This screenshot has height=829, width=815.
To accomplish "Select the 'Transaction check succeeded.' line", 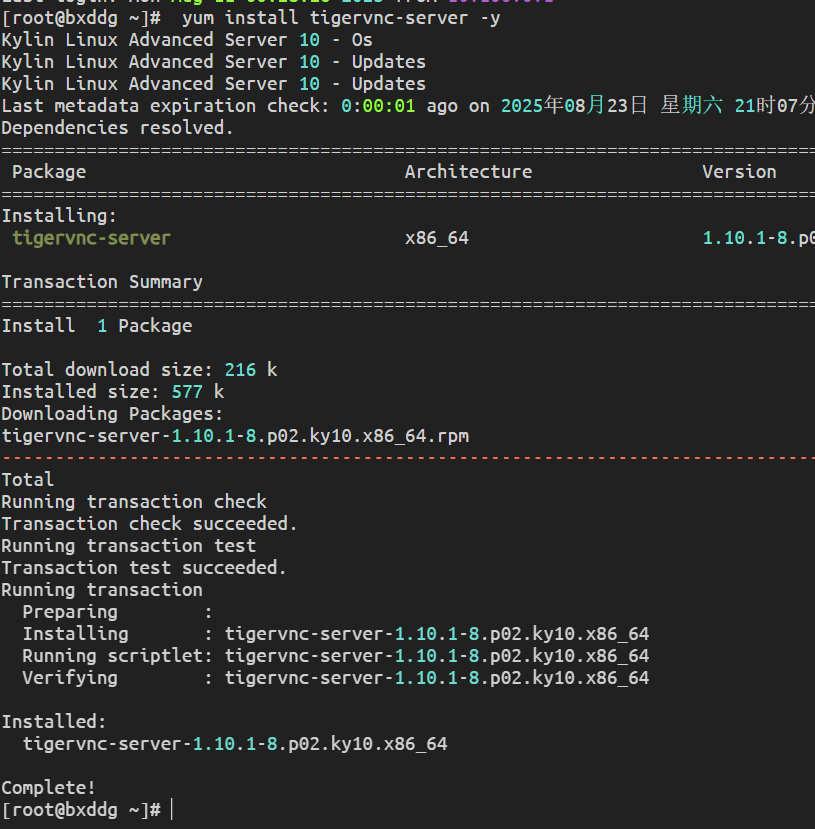I will 150,524.
